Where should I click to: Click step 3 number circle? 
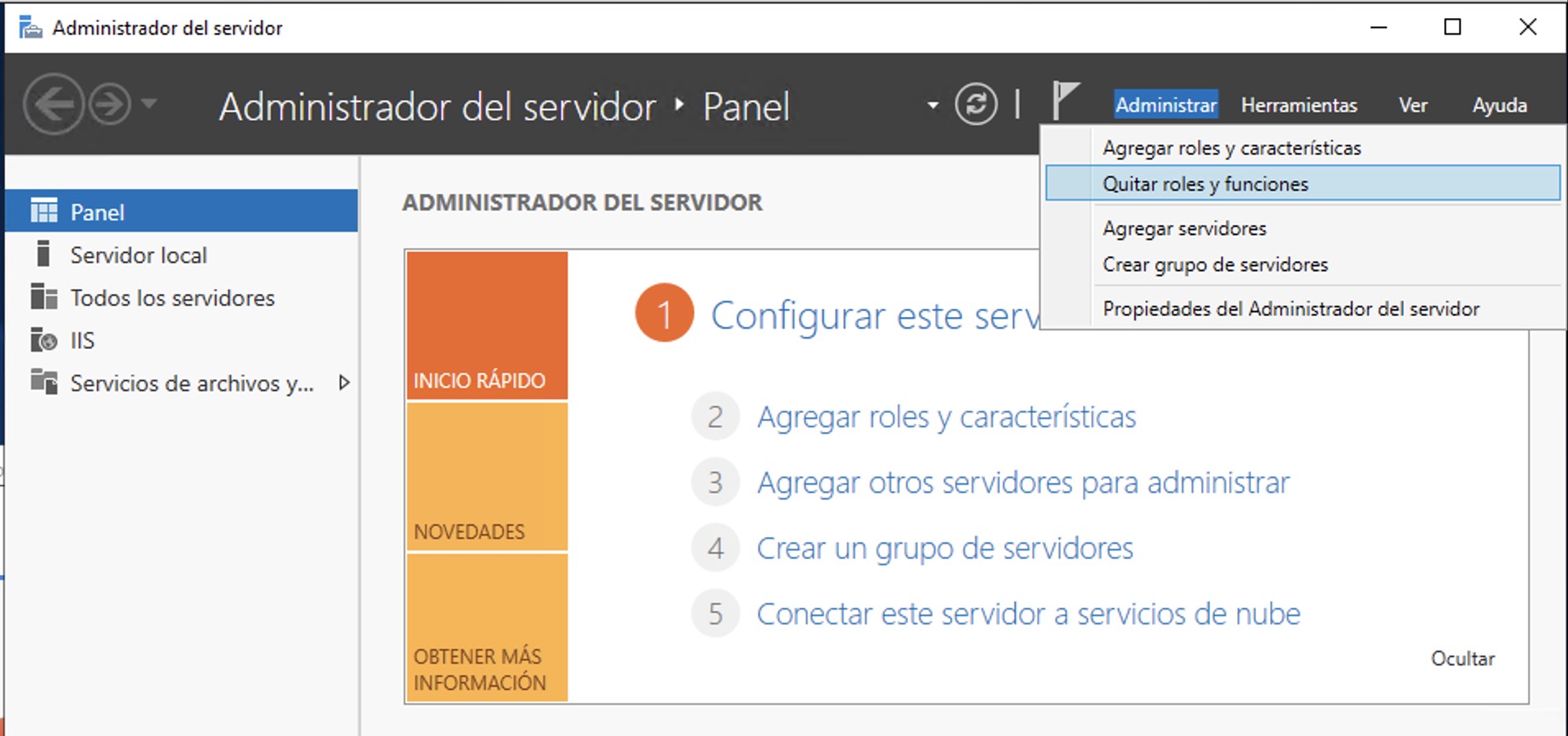click(715, 482)
